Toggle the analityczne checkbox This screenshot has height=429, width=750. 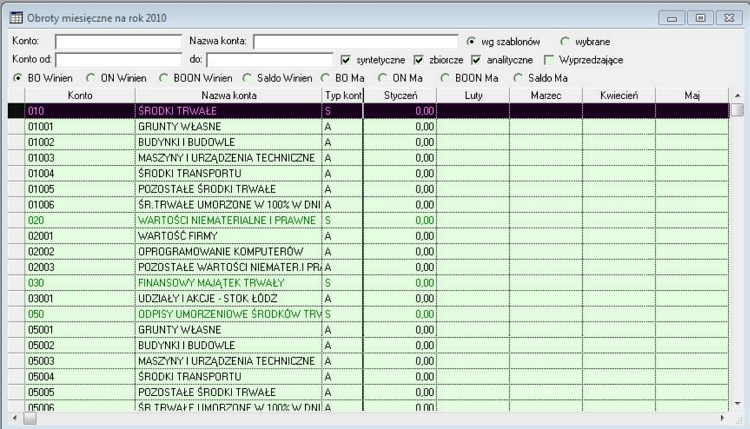[476, 60]
